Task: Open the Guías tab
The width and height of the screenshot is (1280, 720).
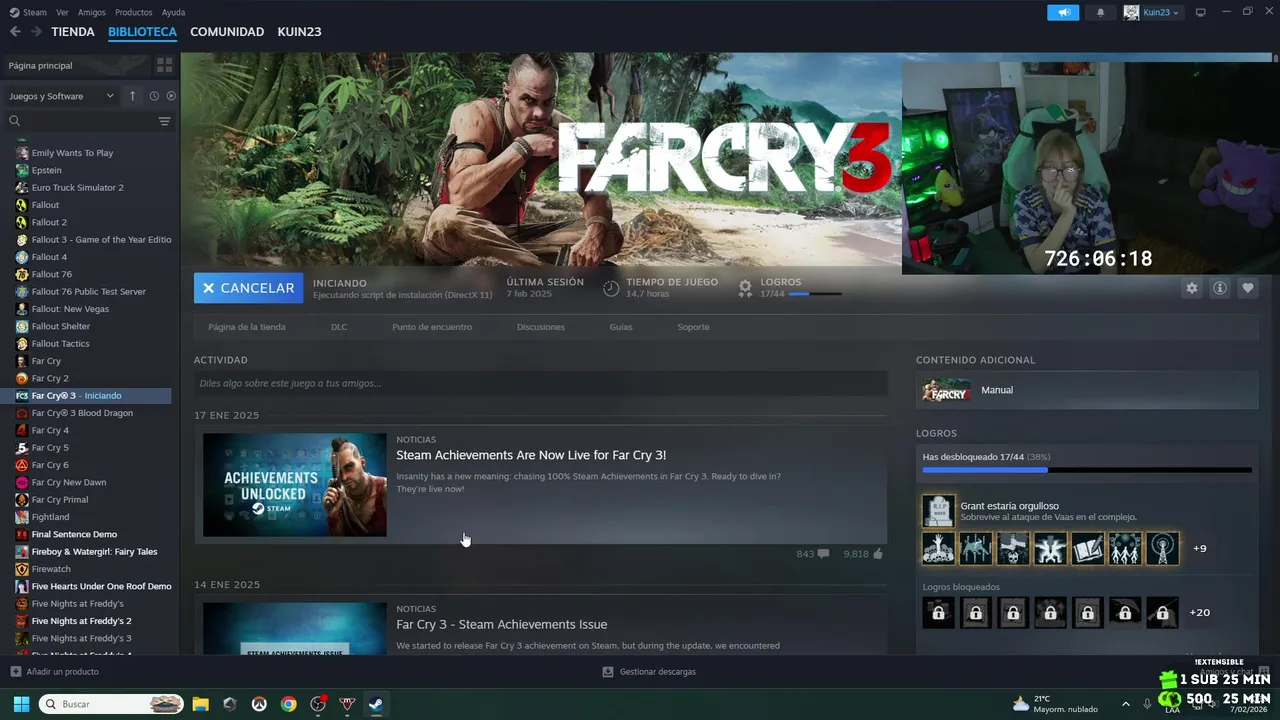Action: tap(621, 327)
